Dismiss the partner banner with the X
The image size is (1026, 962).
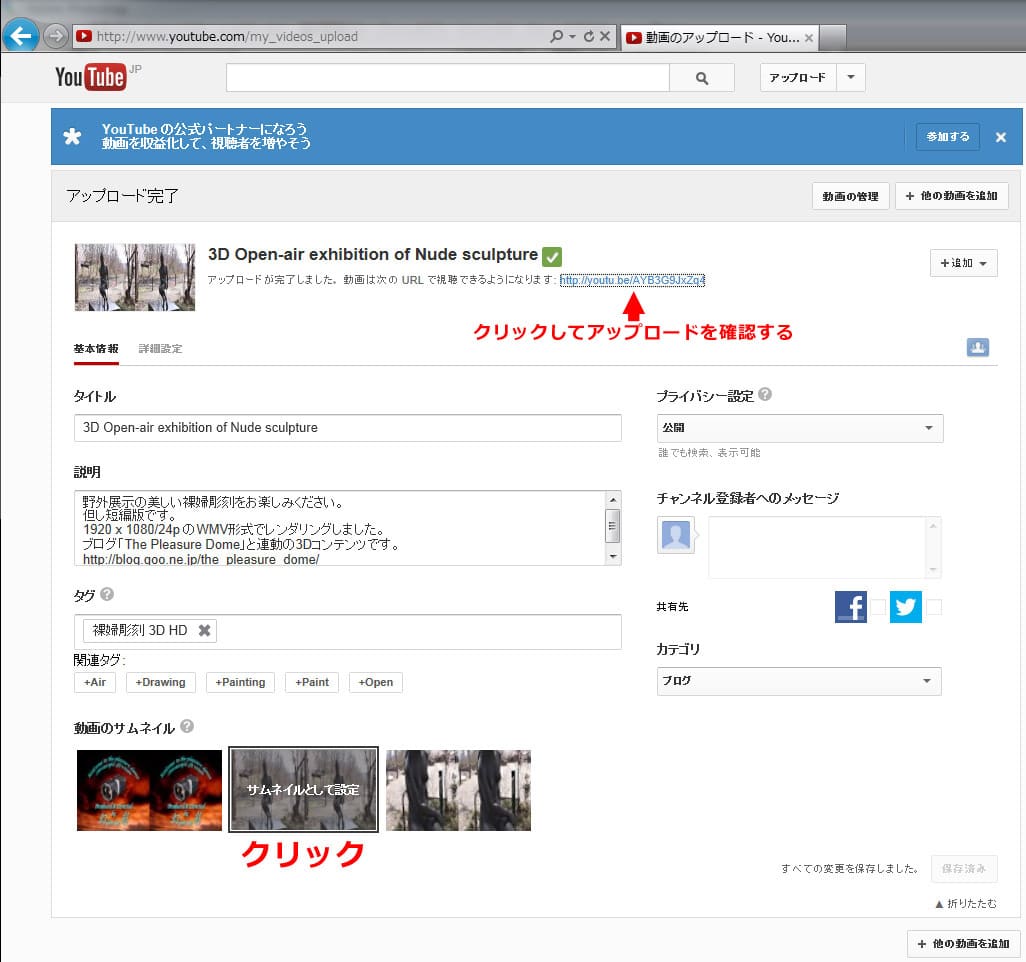[x=1000, y=137]
